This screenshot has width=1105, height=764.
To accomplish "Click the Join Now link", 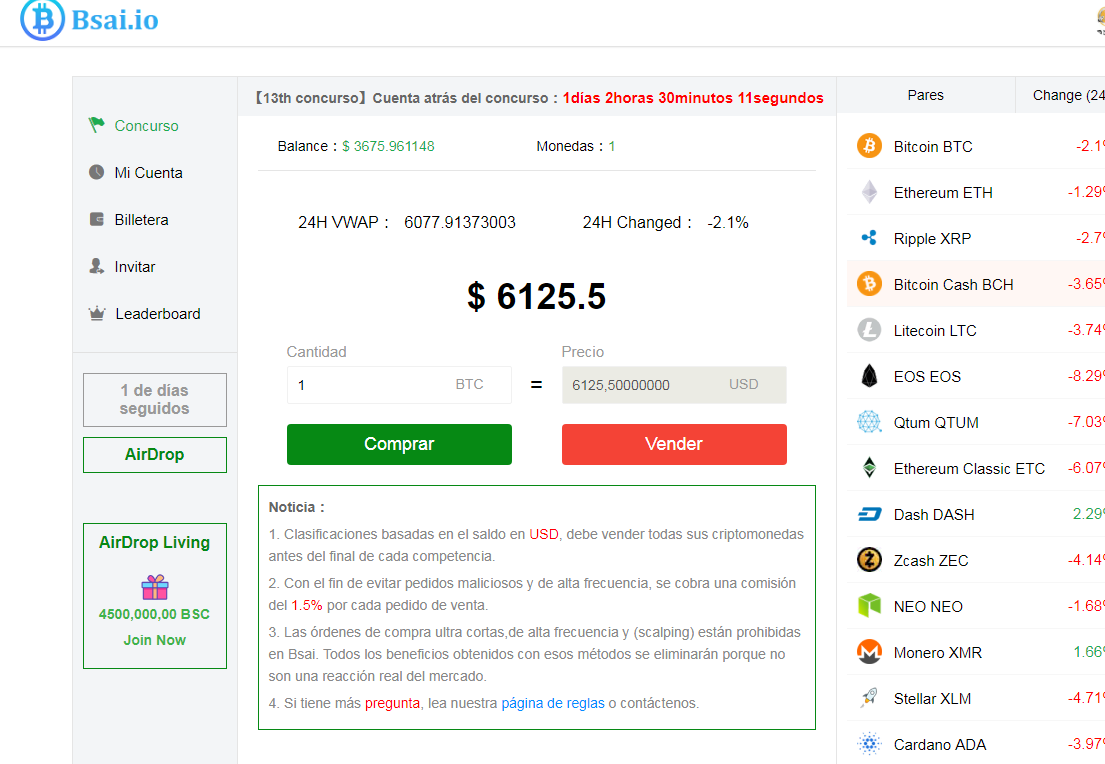I will click(154, 640).
